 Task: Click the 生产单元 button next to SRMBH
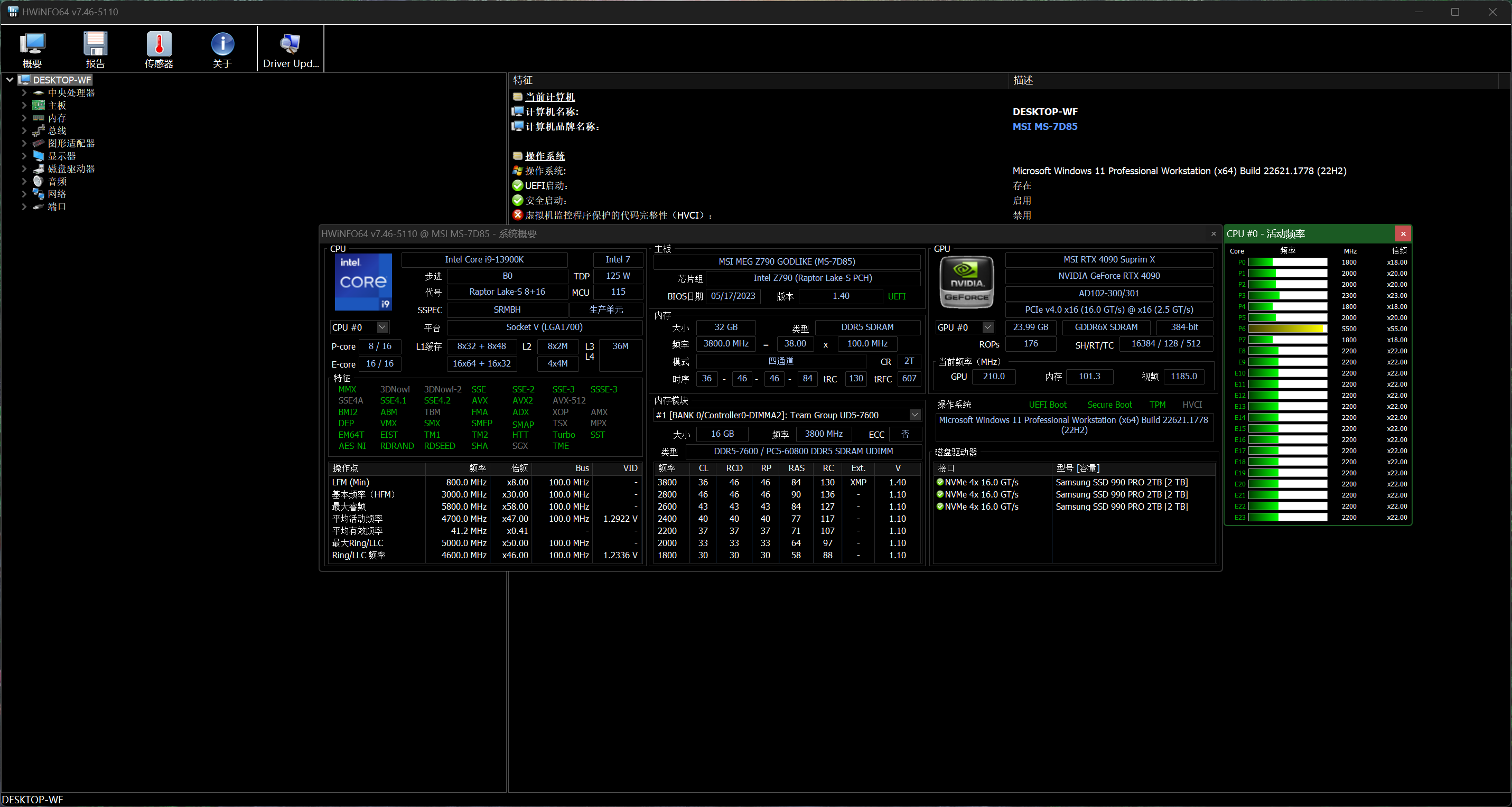(606, 309)
